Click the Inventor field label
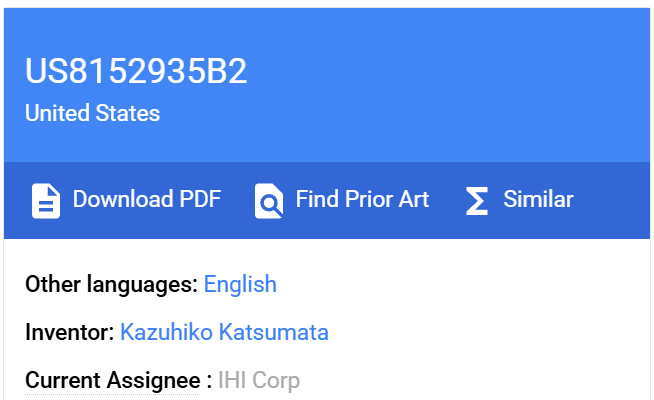This screenshot has height=400, width=654. click(x=69, y=332)
